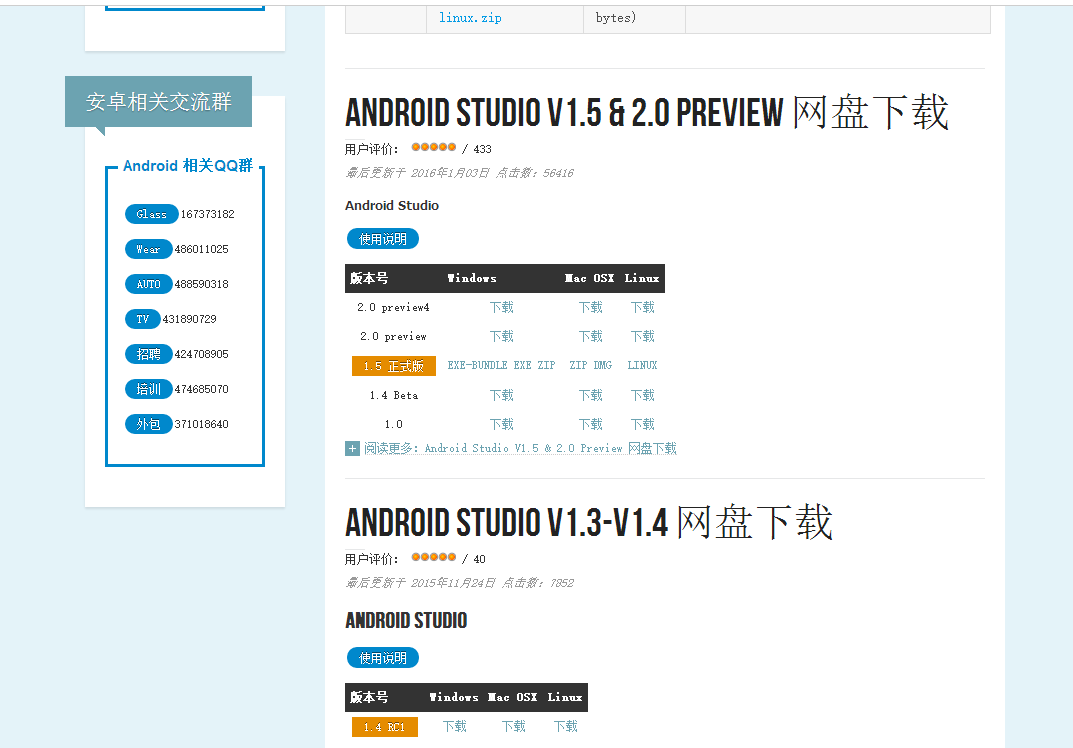This screenshot has width=1073, height=748.
Task: Click the 培训 QQ group badge
Action: [148, 389]
